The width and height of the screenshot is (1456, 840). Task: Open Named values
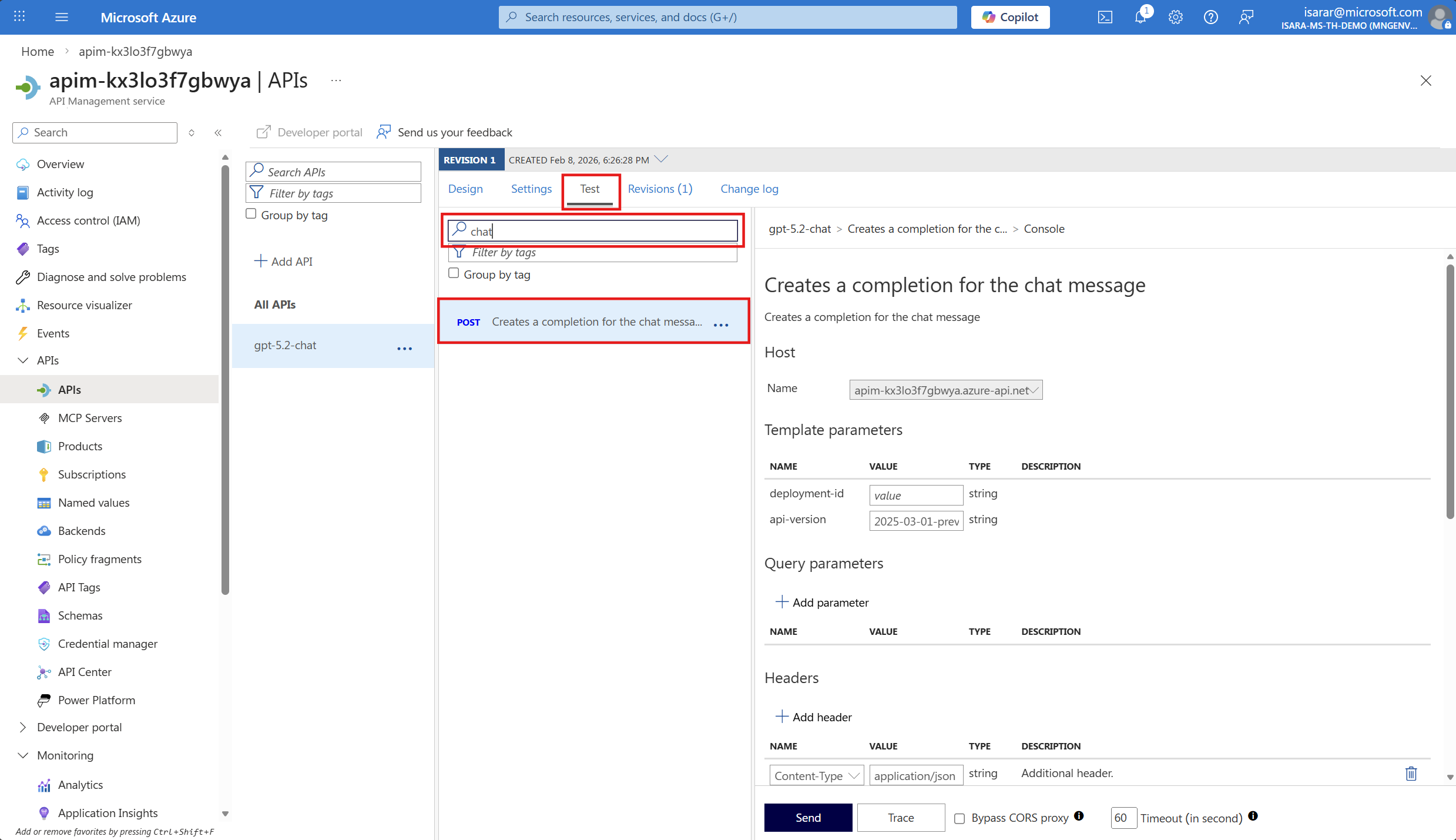coord(93,503)
